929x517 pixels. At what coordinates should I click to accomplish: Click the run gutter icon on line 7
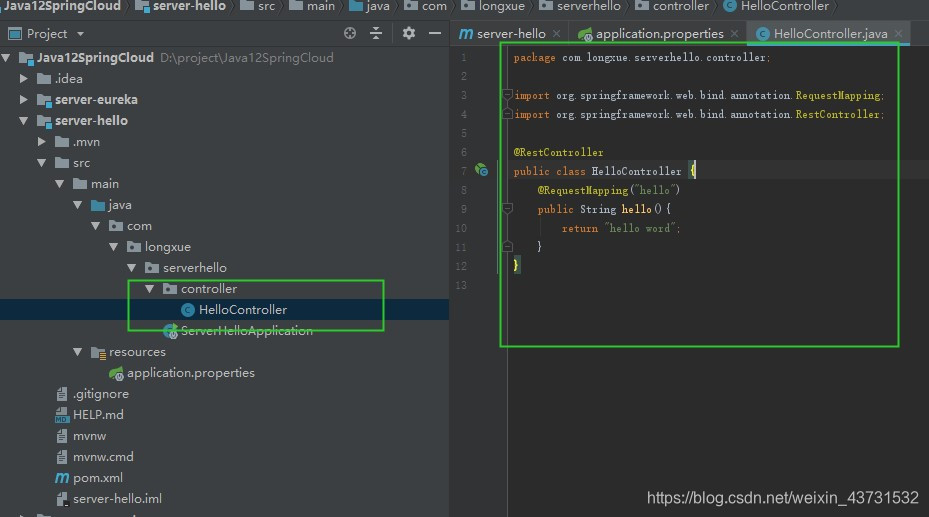(x=481, y=171)
